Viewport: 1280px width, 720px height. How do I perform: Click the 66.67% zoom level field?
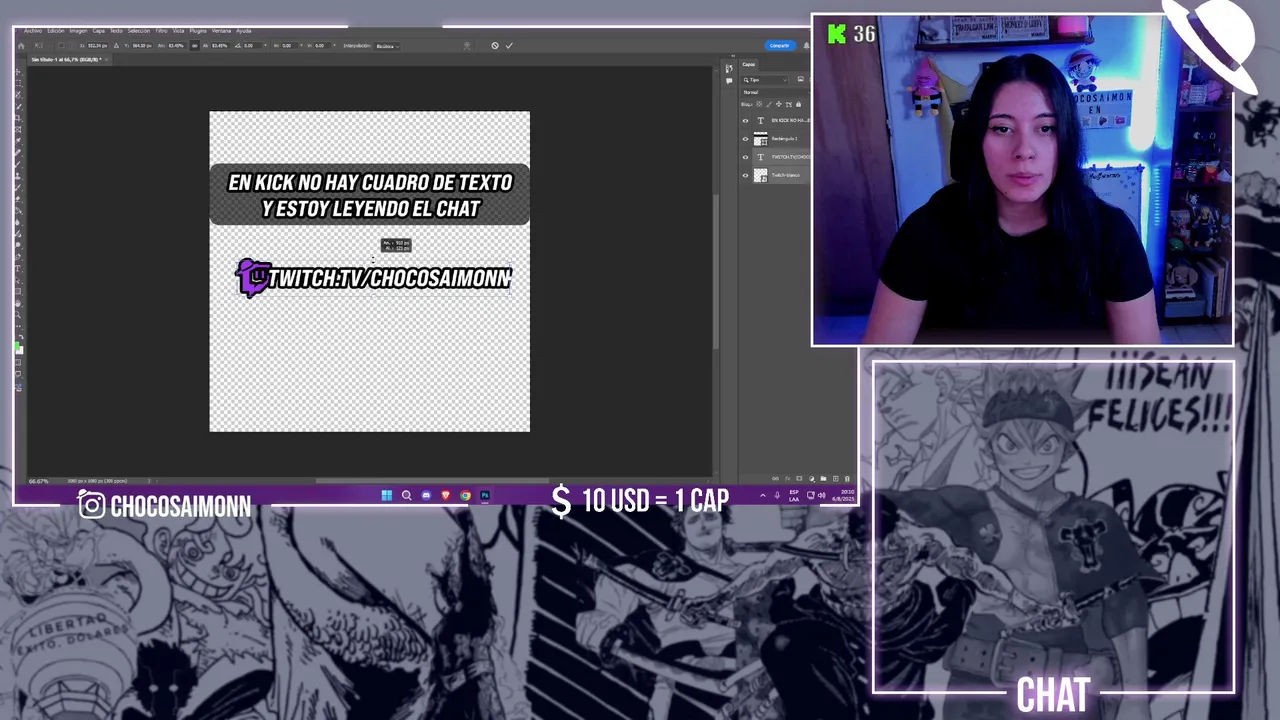coord(39,481)
